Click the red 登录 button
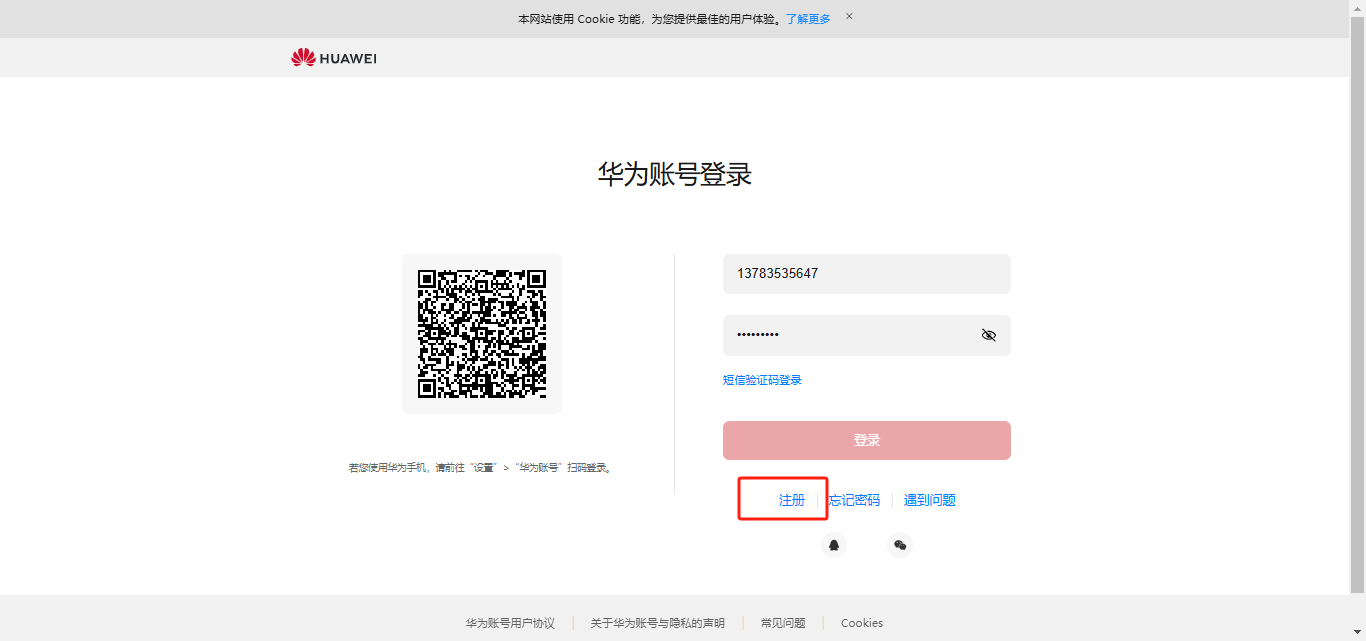Viewport: 1366px width, 641px height. pyautogui.click(x=866, y=440)
